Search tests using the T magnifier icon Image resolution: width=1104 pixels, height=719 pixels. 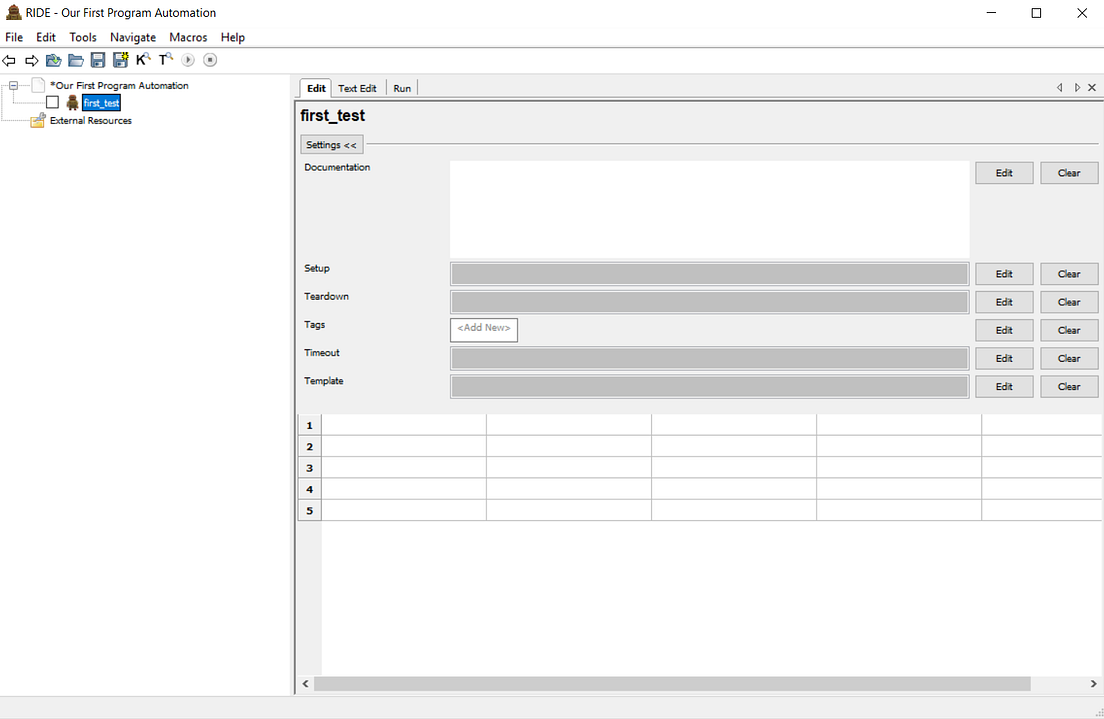pyautogui.click(x=164, y=59)
